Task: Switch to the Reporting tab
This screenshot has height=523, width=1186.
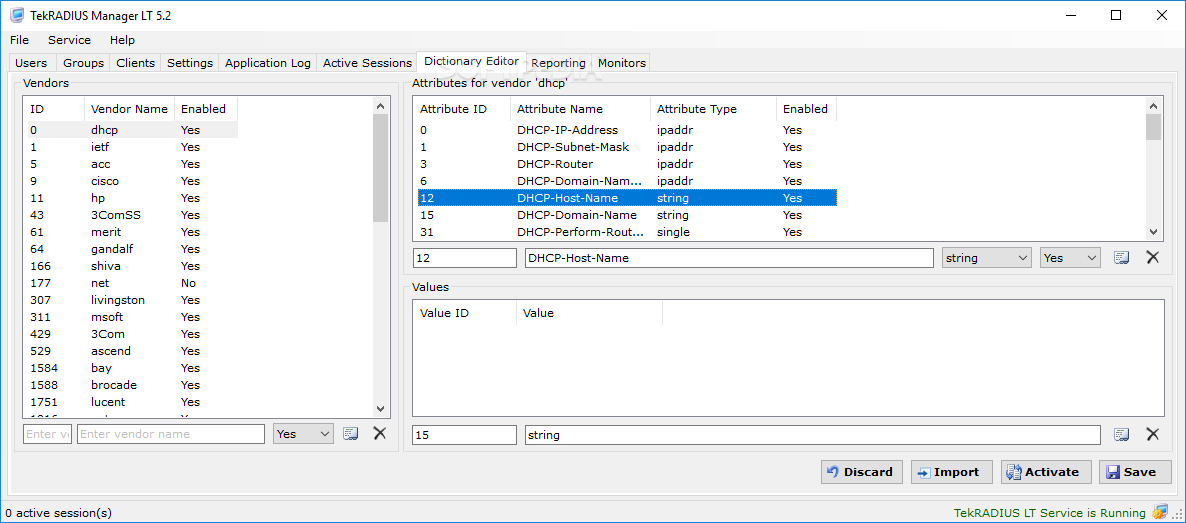Action: [558, 63]
